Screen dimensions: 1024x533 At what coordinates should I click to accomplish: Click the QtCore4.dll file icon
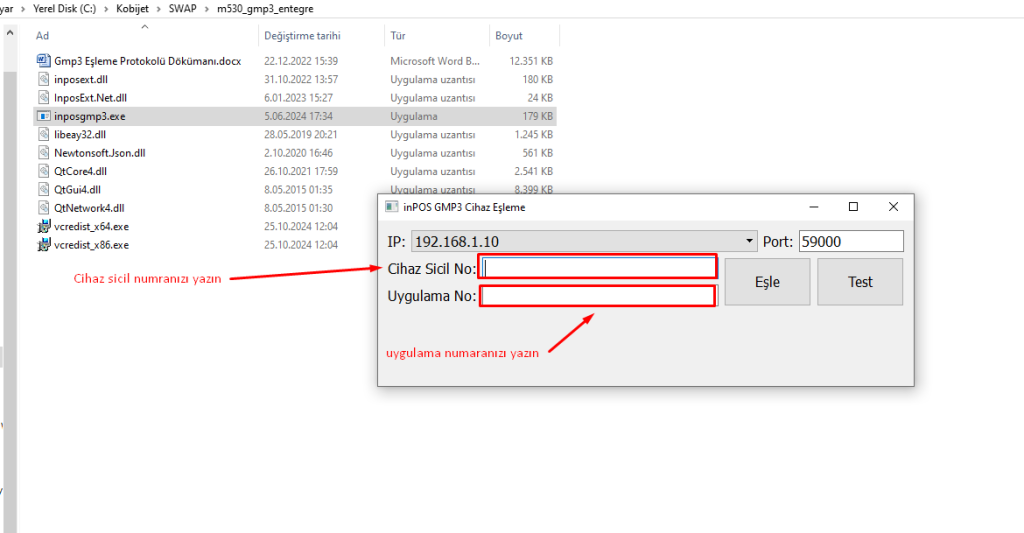click(44, 171)
